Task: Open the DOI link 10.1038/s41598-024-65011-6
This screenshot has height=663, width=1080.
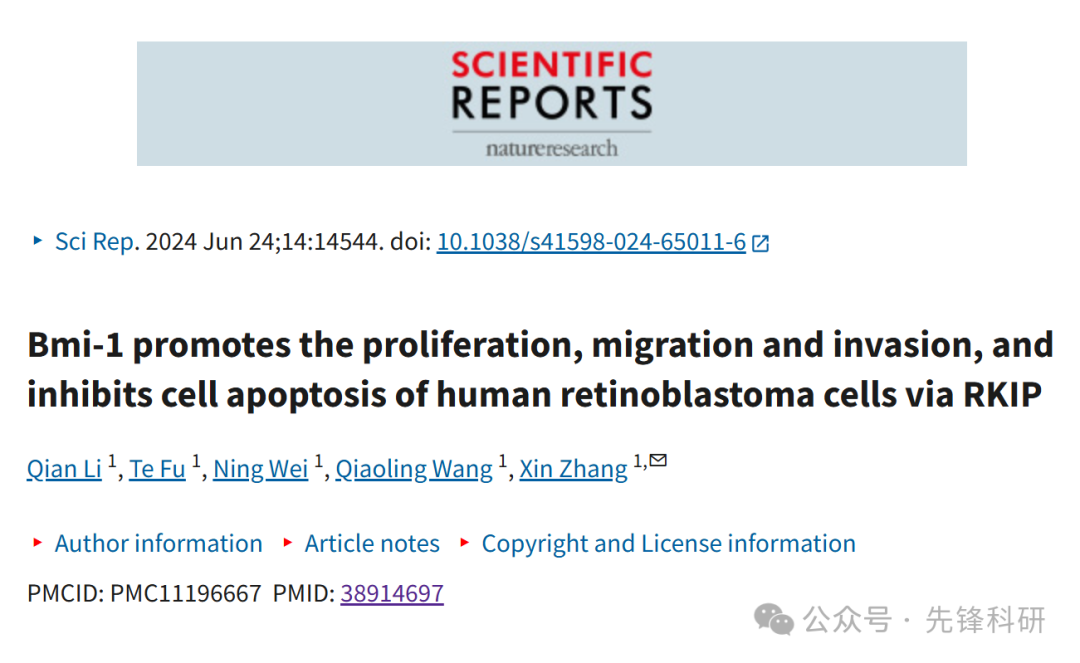Action: [591, 242]
